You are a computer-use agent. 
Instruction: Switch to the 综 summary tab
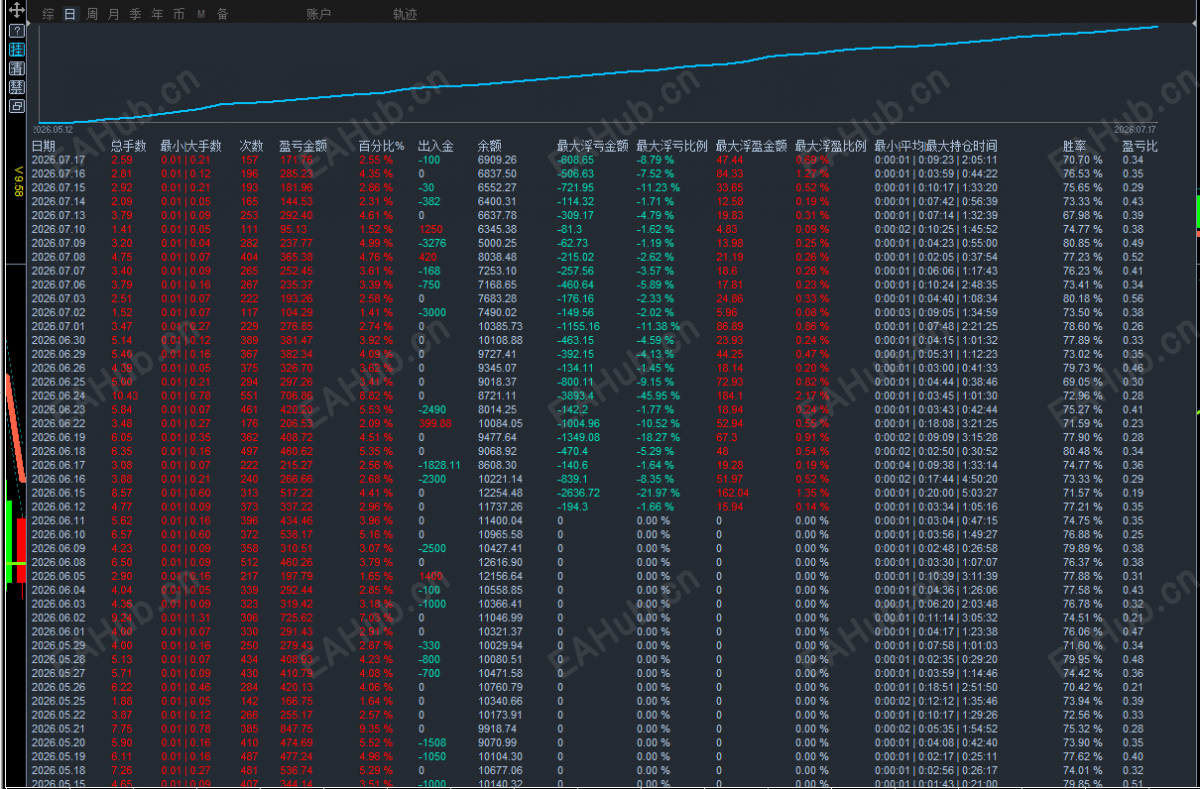(x=49, y=14)
